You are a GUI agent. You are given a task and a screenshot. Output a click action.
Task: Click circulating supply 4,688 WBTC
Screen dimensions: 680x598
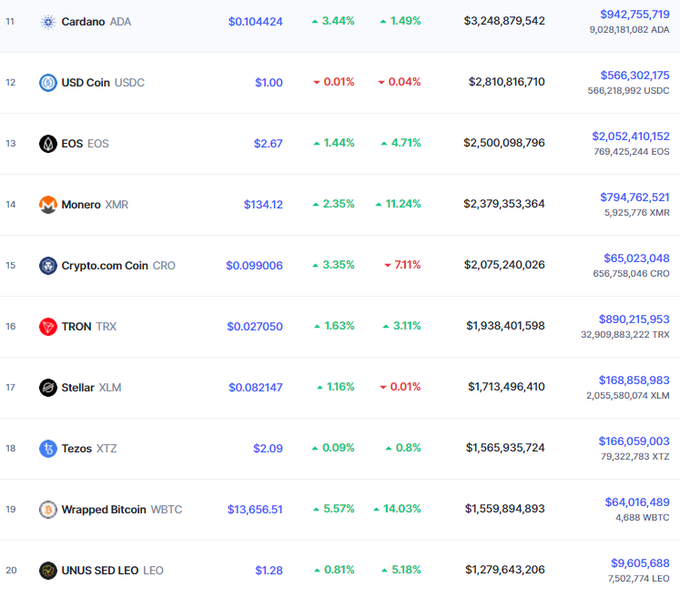pyautogui.click(x=642, y=518)
